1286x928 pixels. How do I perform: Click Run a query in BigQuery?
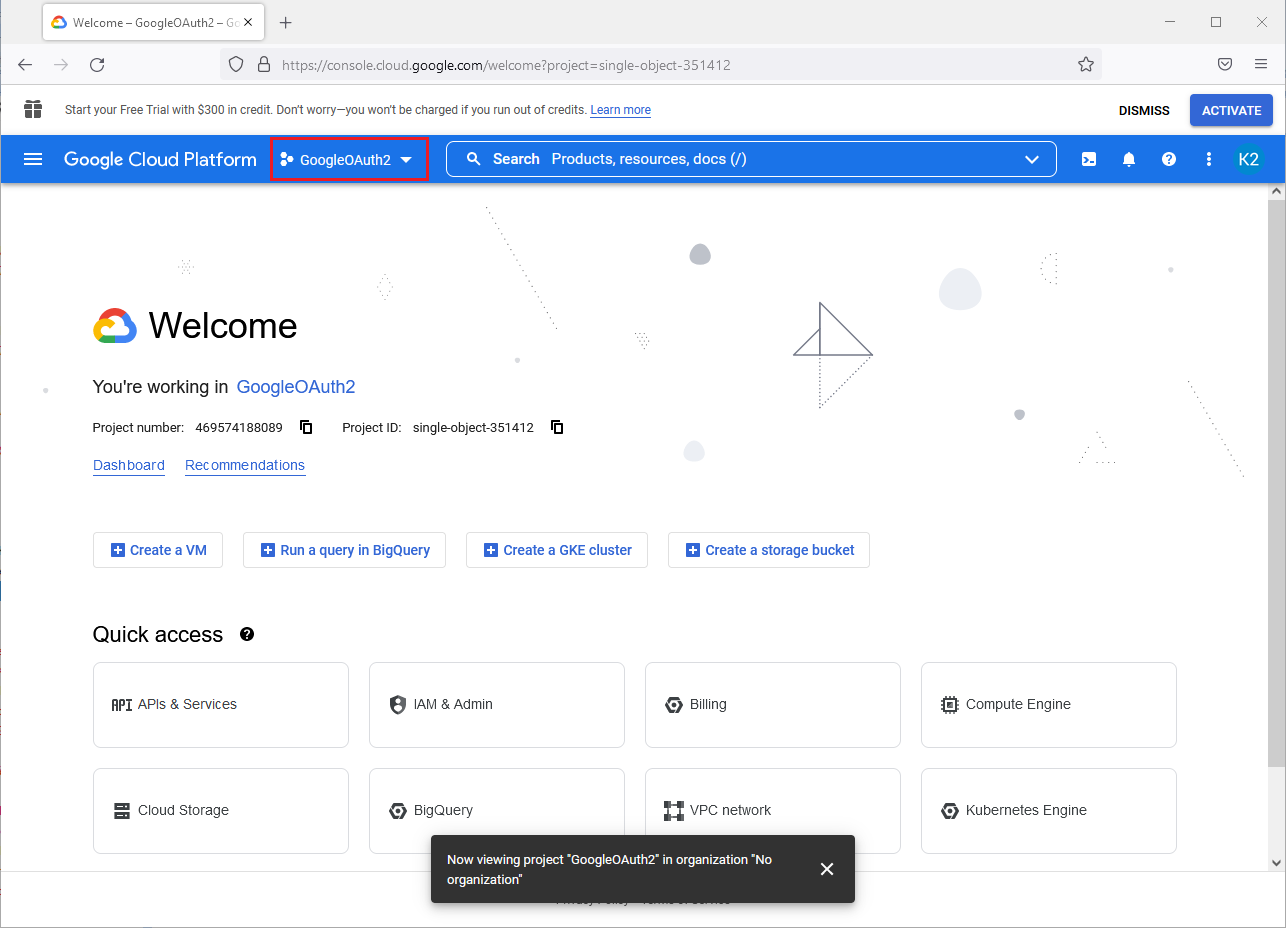[x=344, y=550]
